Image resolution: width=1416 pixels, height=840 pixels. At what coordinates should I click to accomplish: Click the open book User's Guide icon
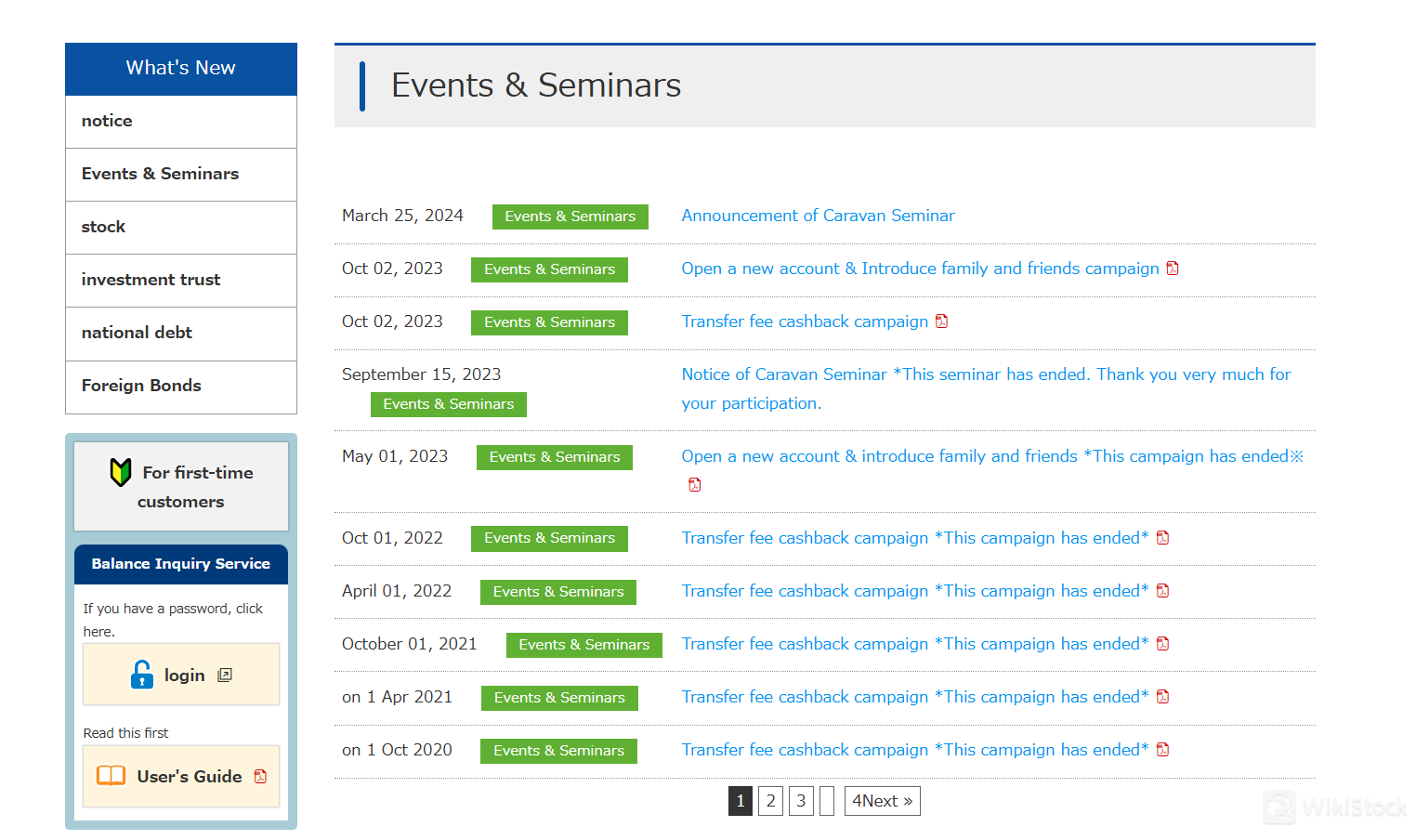(111, 776)
